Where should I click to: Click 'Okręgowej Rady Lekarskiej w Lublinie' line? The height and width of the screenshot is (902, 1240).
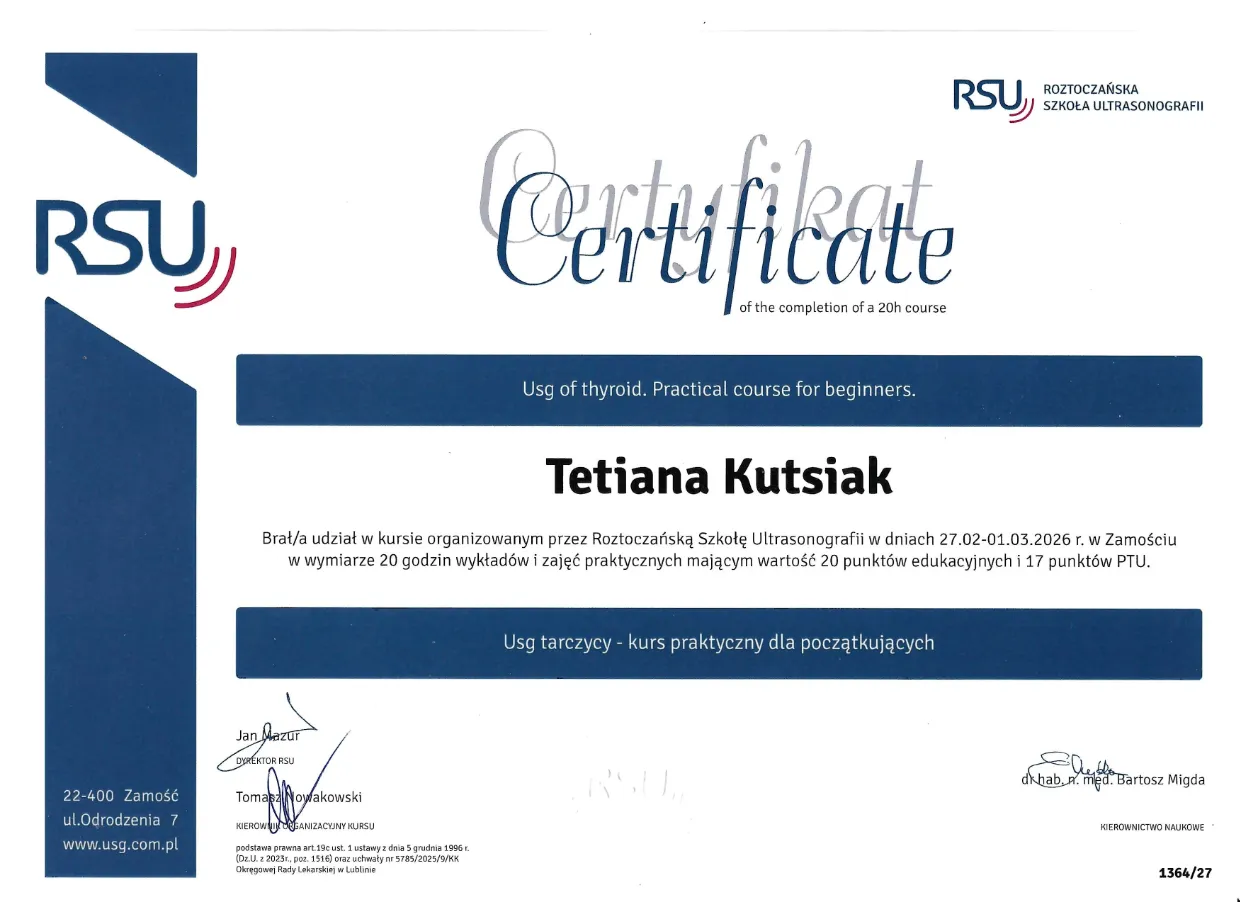308,869
